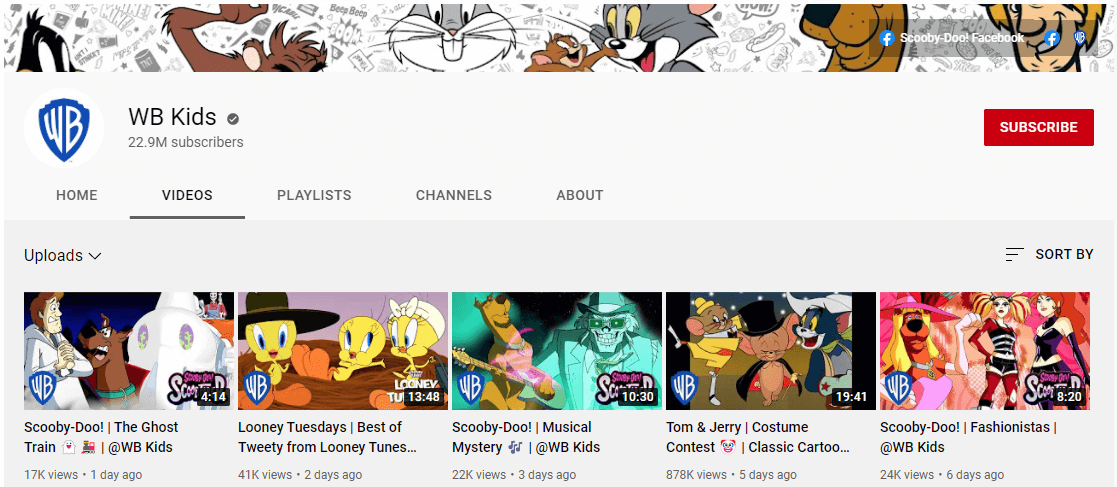Click the 24K views 6 days ago text
Image resolution: width=1117 pixels, height=487 pixels.
942,474
